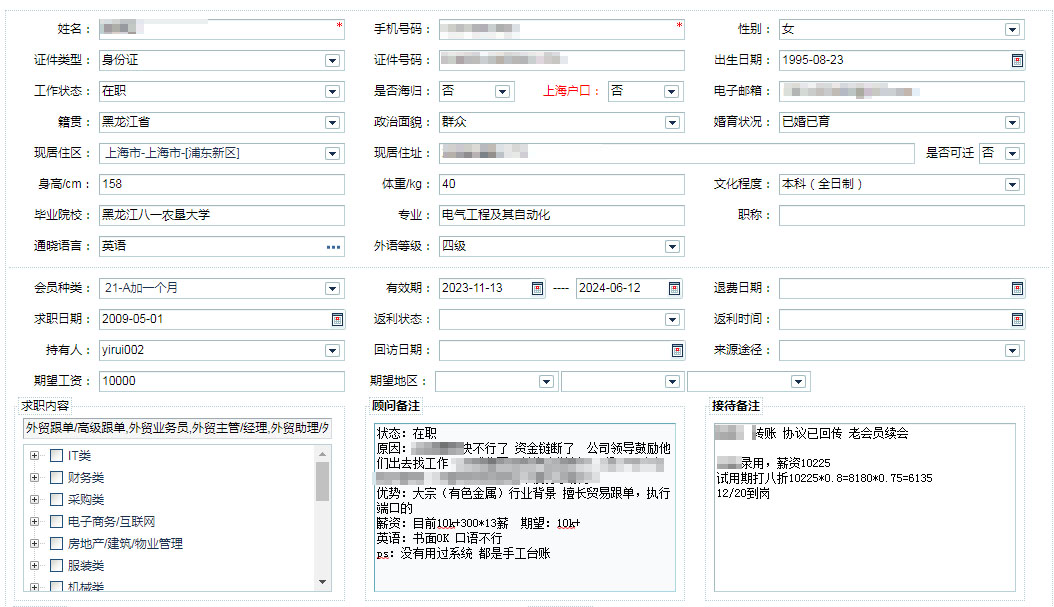The width and height of the screenshot is (1054, 607).
Task: Open the 返利时间 calendar picker
Action: click(x=1017, y=319)
